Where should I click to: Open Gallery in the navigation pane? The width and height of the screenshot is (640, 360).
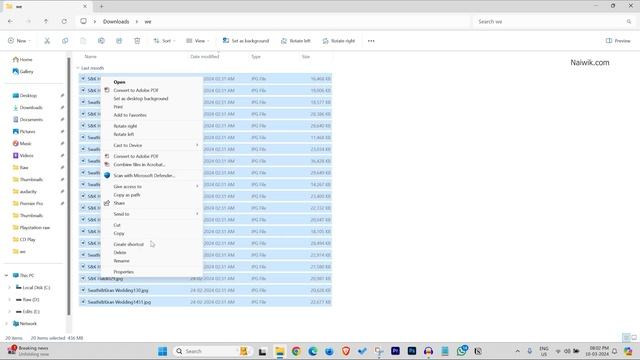pos(23,71)
